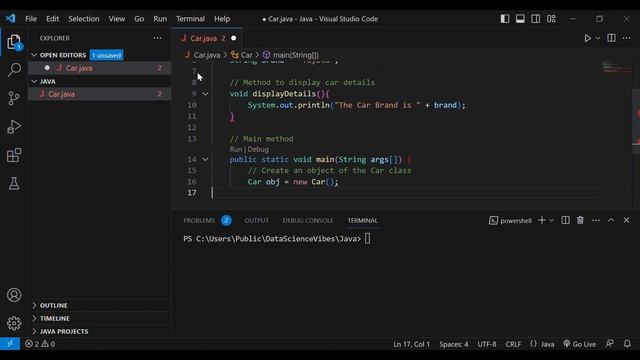Collapse the JAVA folder section
The width and height of the screenshot is (640, 360).
(x=34, y=81)
